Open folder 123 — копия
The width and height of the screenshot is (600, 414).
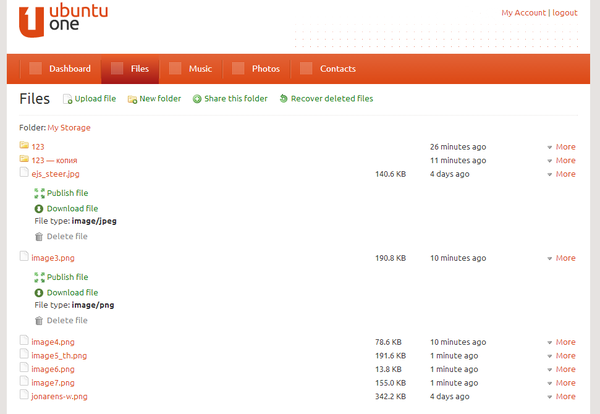pyautogui.click(x=54, y=161)
